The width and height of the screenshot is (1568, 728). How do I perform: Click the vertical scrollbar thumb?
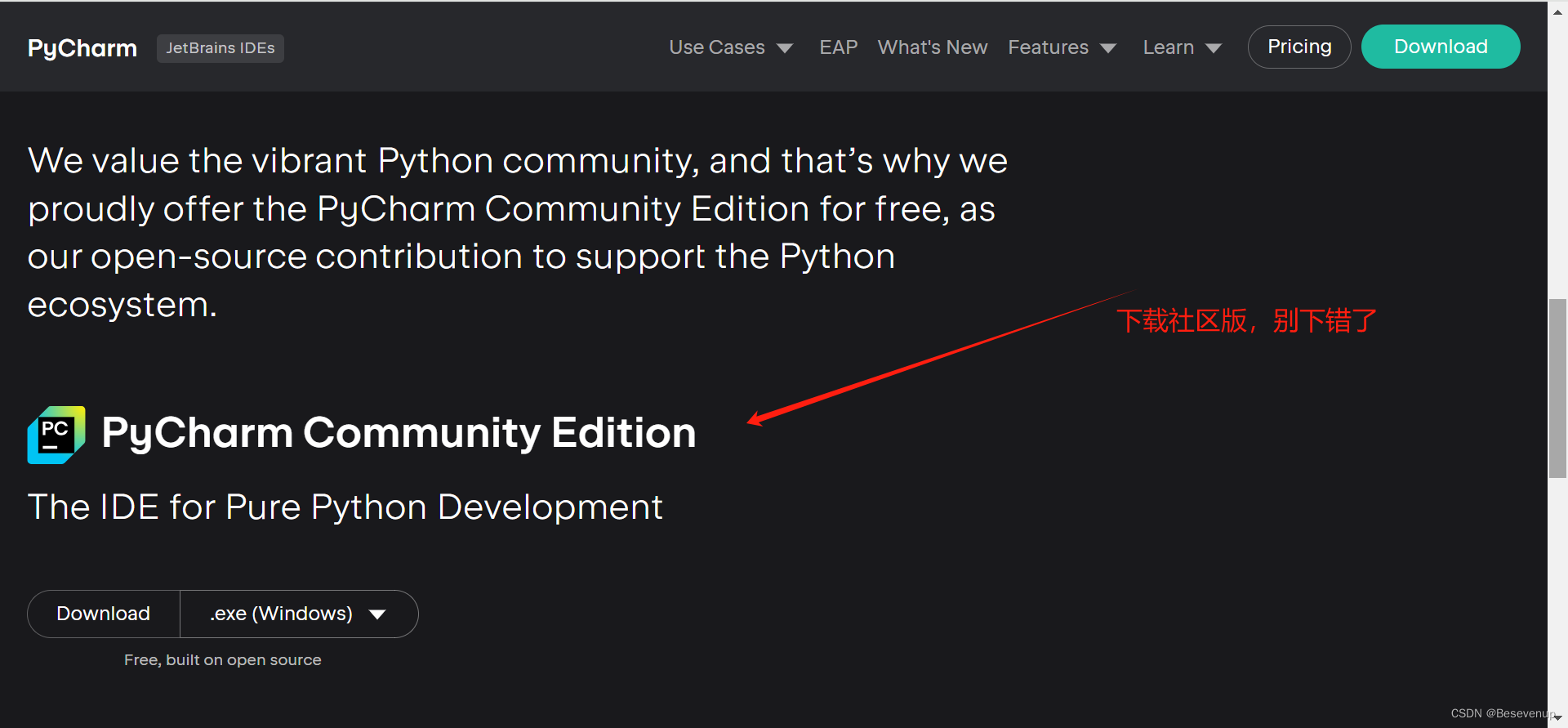tap(1558, 388)
